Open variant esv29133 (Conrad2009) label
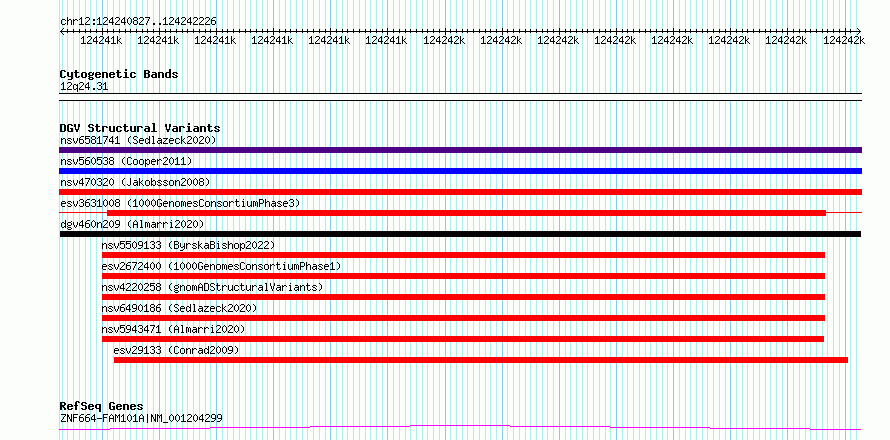This screenshot has width=890, height=440. (x=177, y=350)
